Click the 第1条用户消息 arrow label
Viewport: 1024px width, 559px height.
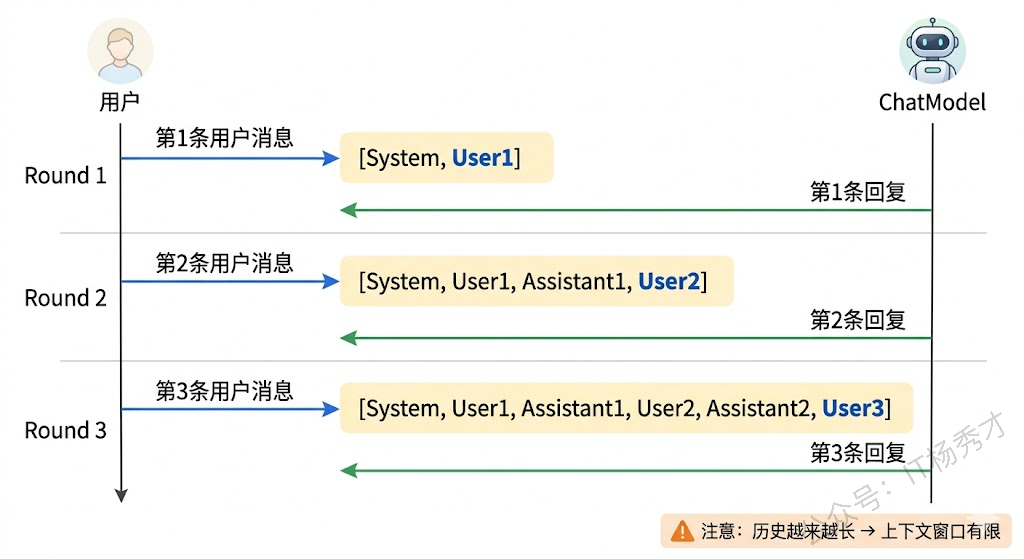224,138
